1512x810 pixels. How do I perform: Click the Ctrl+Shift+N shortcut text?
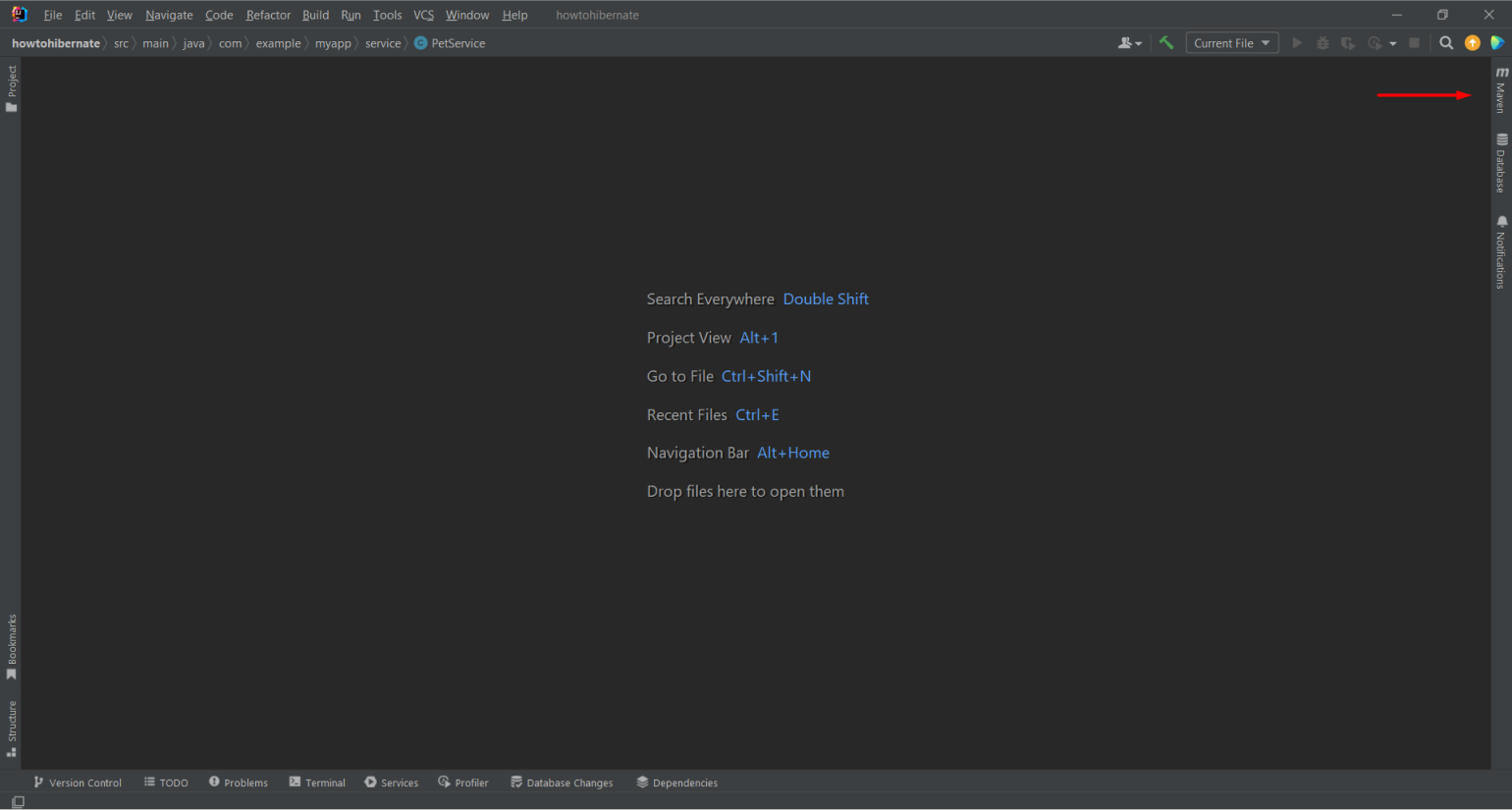click(x=766, y=376)
